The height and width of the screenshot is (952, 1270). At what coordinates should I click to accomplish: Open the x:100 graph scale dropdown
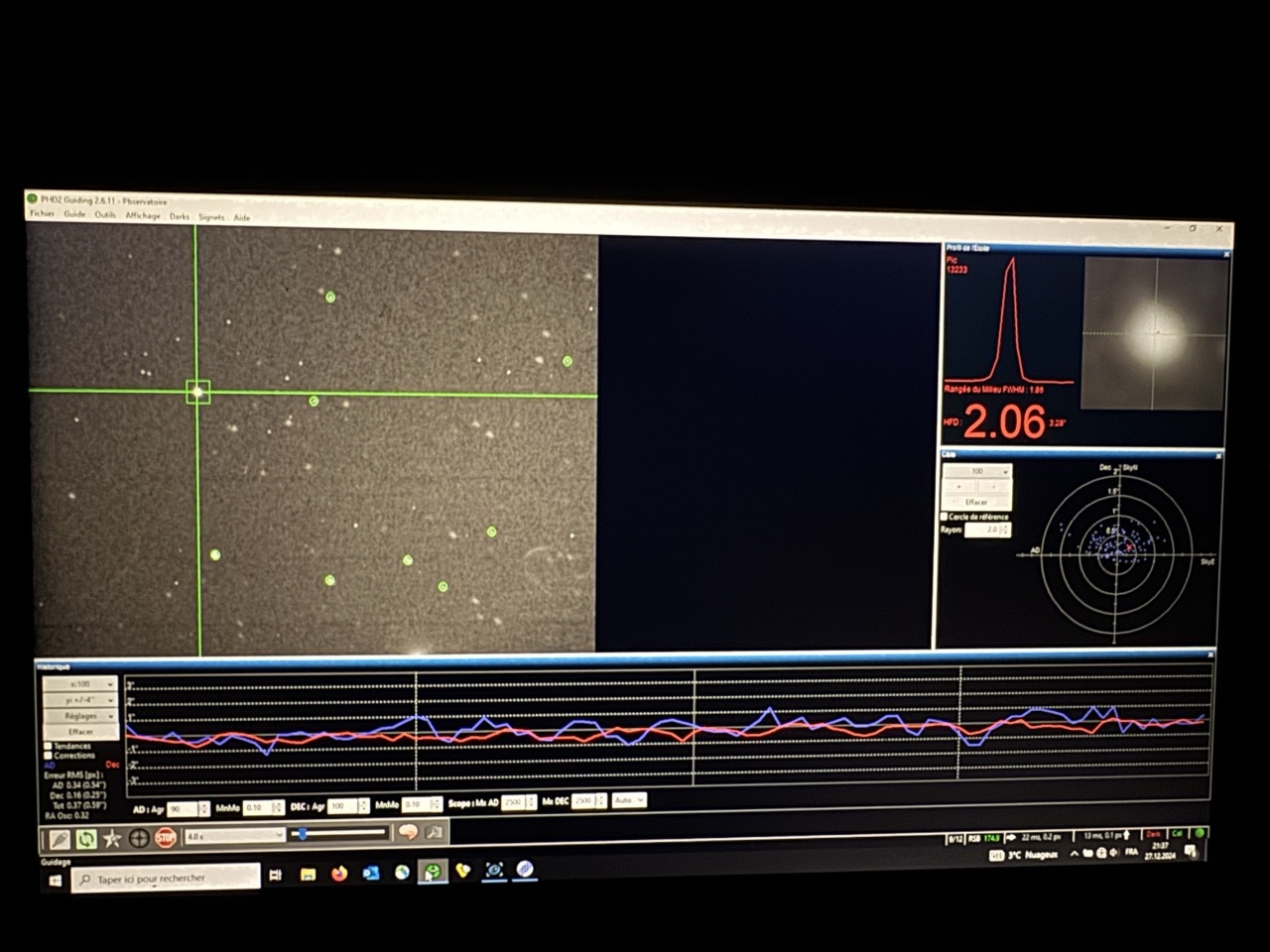(x=80, y=684)
